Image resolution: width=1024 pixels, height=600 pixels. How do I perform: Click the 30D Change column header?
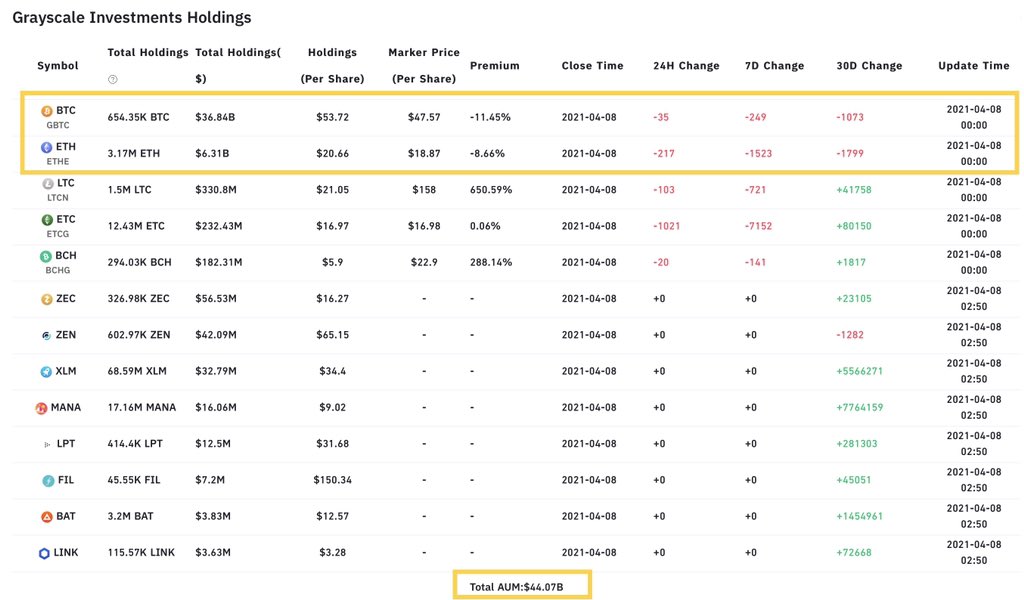[869, 65]
